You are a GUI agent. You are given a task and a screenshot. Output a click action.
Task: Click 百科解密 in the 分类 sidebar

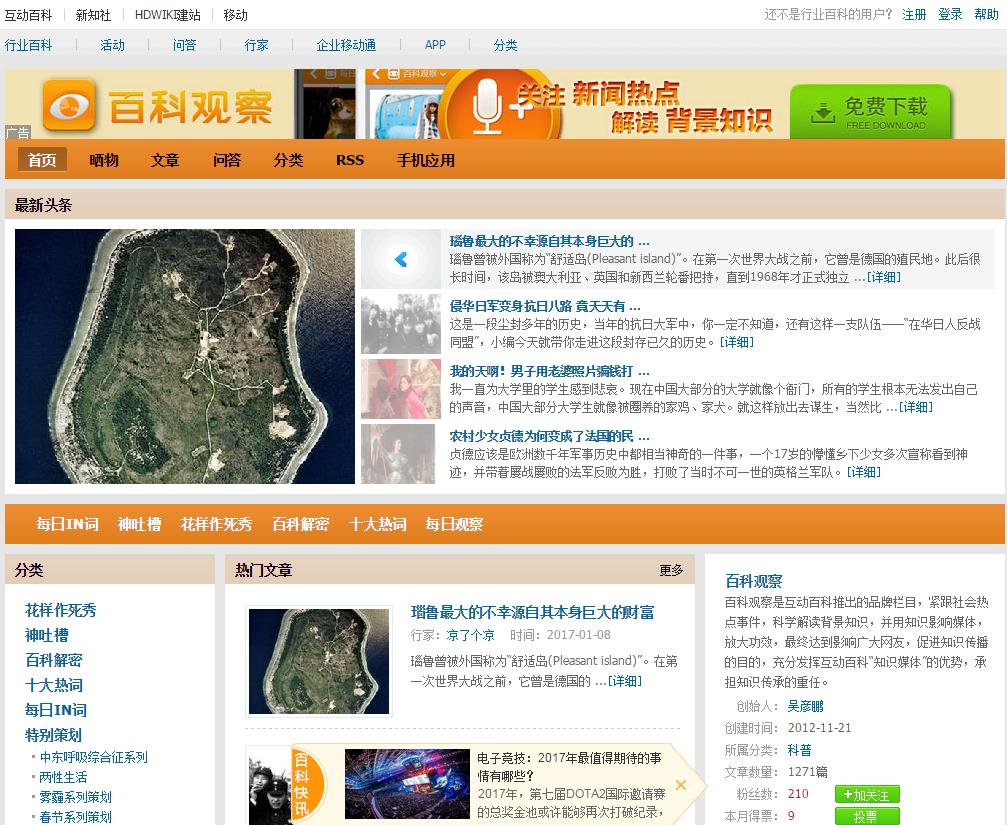tap(53, 660)
